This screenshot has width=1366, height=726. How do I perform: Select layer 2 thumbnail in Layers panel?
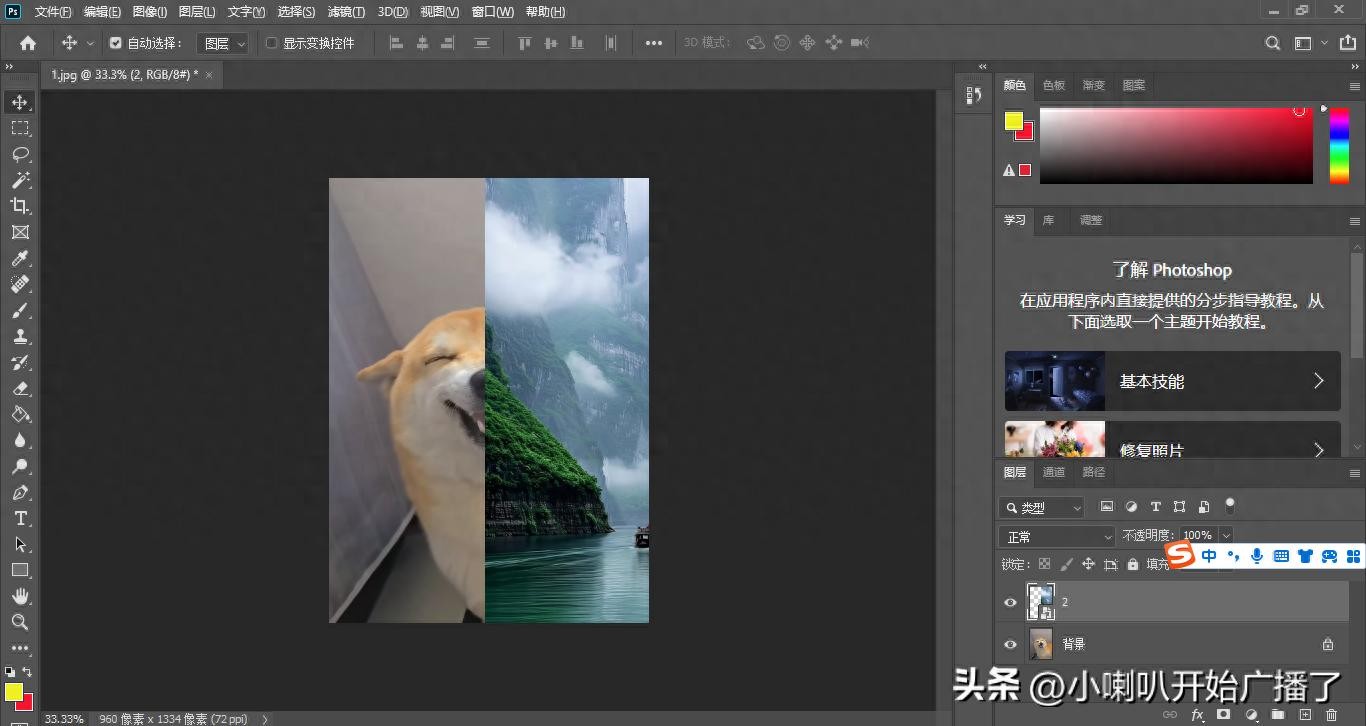1041,602
